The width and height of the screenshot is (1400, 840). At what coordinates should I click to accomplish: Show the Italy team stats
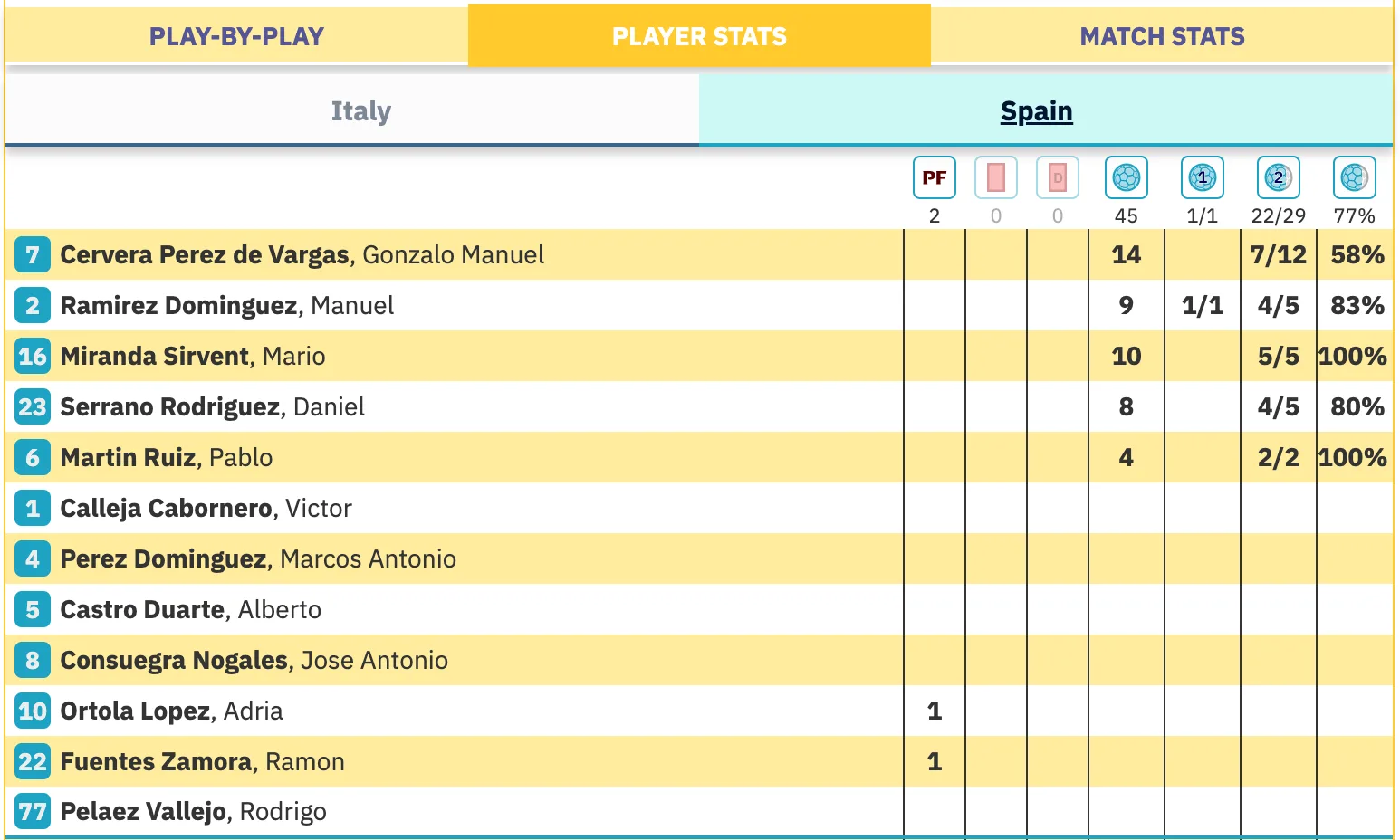[x=360, y=111]
